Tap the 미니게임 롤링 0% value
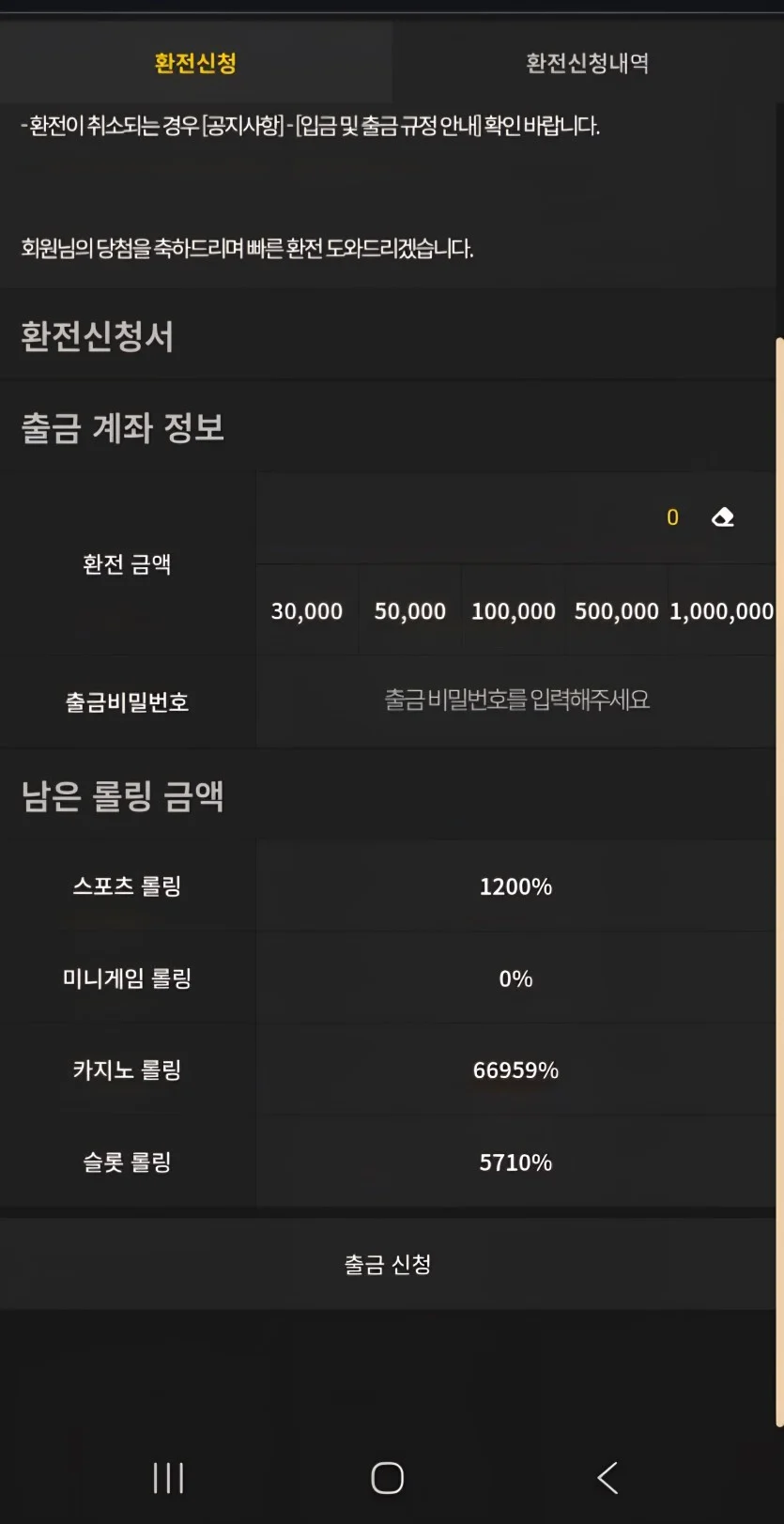Image resolution: width=784 pixels, height=1524 pixels. (x=515, y=978)
